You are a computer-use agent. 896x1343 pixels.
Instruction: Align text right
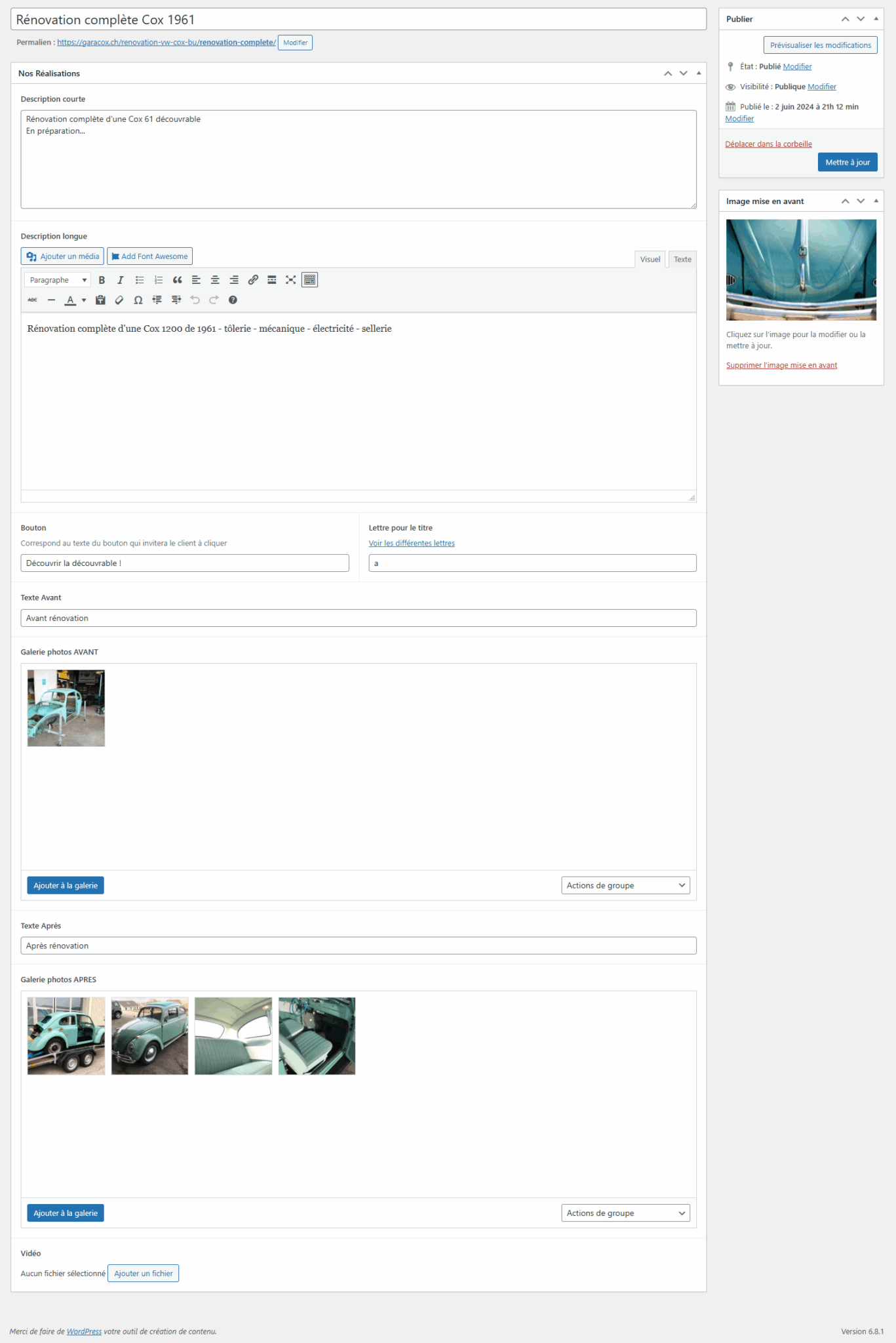click(234, 280)
